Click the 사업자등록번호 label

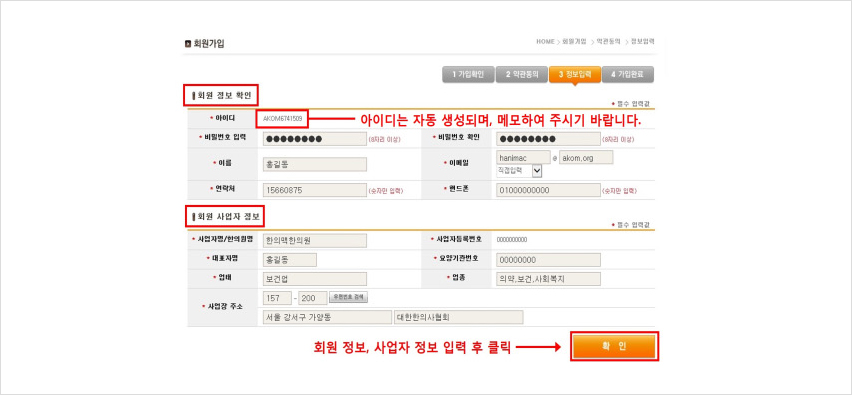pos(458,239)
